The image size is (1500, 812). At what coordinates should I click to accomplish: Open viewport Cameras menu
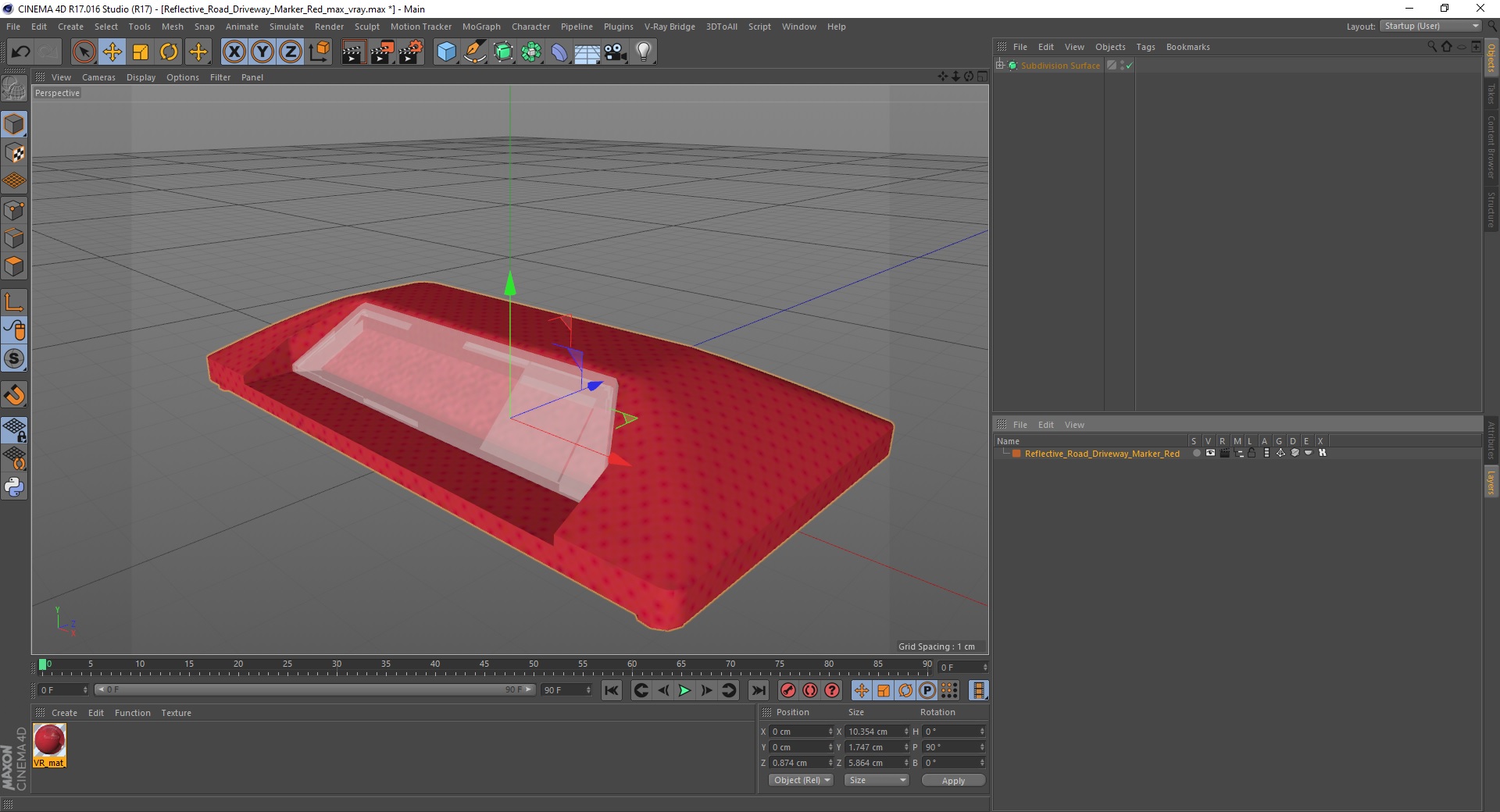[x=98, y=77]
